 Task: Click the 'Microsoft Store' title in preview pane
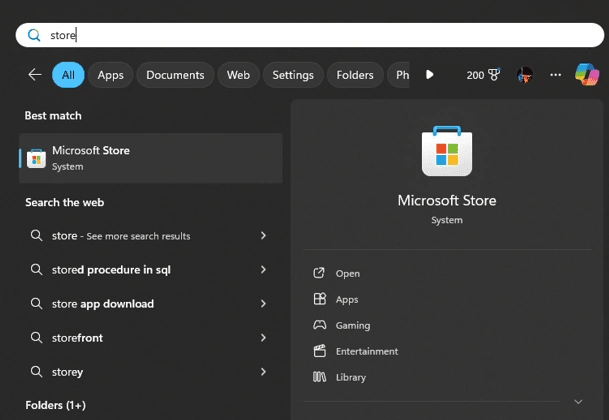pyautogui.click(x=447, y=200)
